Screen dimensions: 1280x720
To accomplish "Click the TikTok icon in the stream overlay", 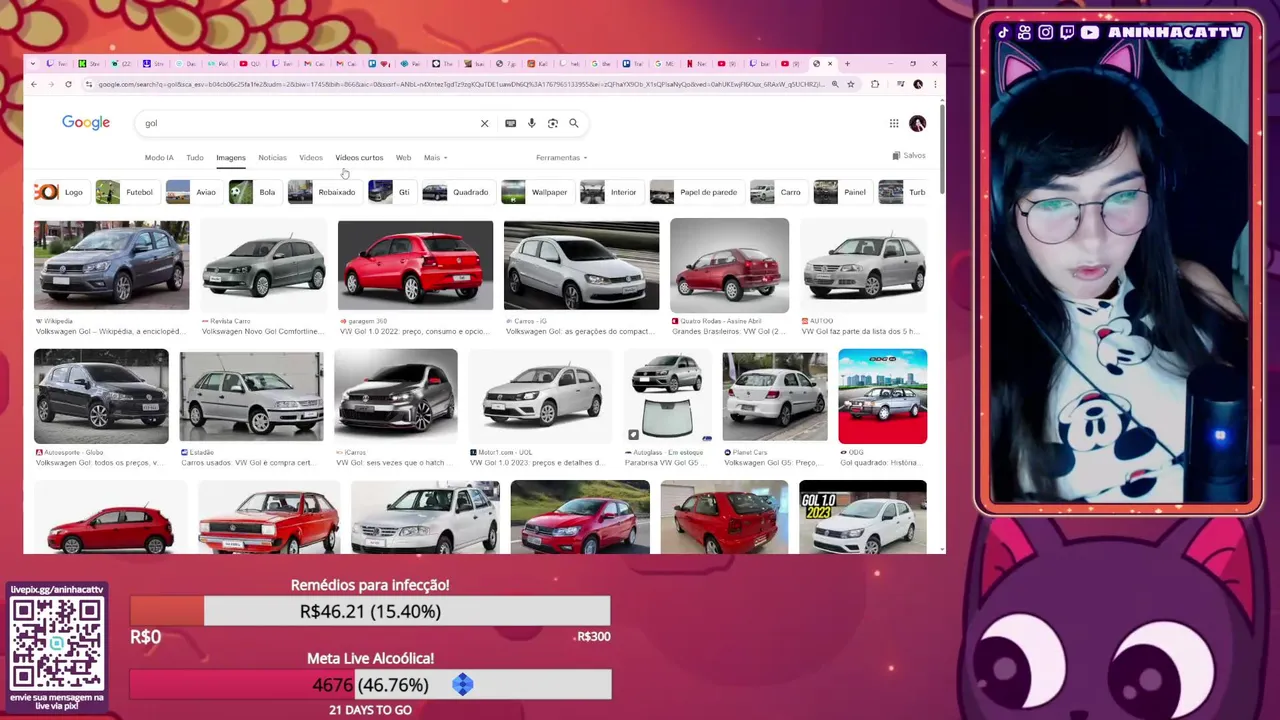I will (1003, 32).
